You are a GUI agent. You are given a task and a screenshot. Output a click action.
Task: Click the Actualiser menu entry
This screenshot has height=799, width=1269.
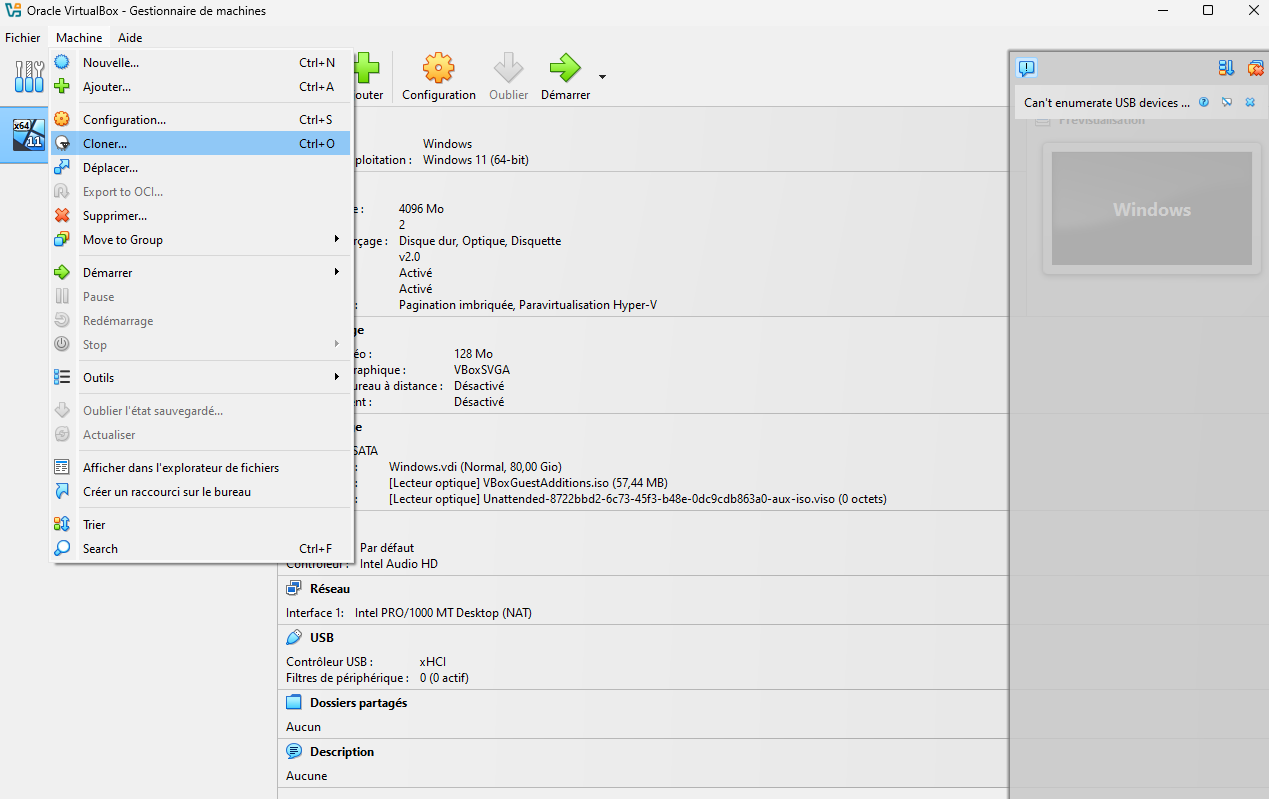pos(201,434)
